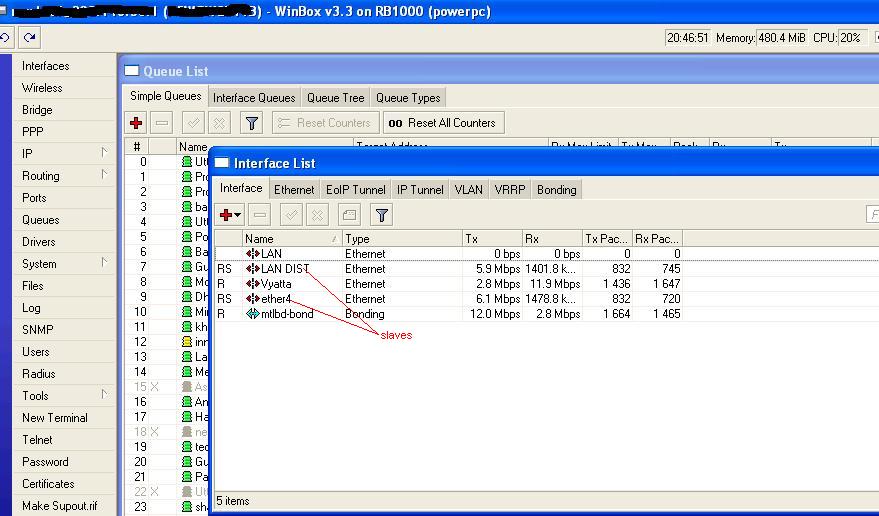
Task: Click enable checkmark in Queue List toolbar
Action: click(x=193, y=123)
